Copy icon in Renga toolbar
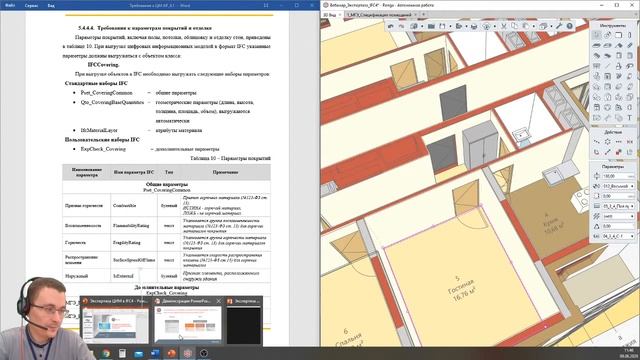 (515, 26)
